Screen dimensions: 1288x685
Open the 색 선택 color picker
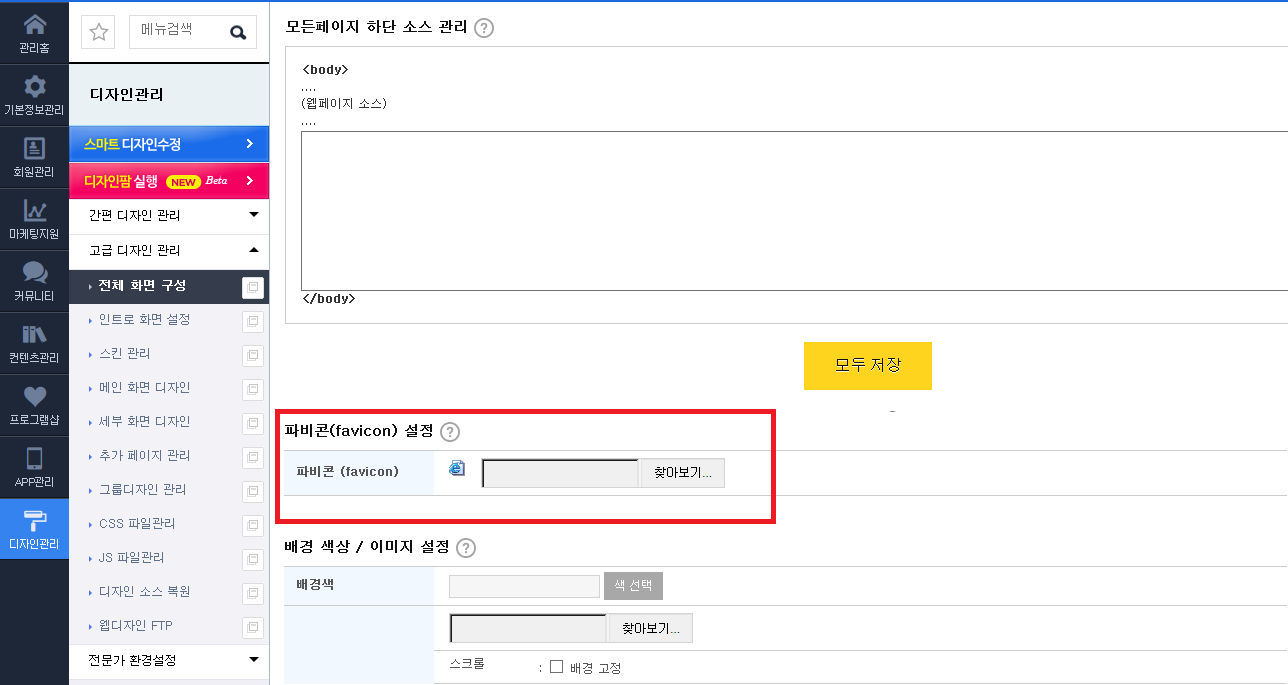pyautogui.click(x=633, y=586)
